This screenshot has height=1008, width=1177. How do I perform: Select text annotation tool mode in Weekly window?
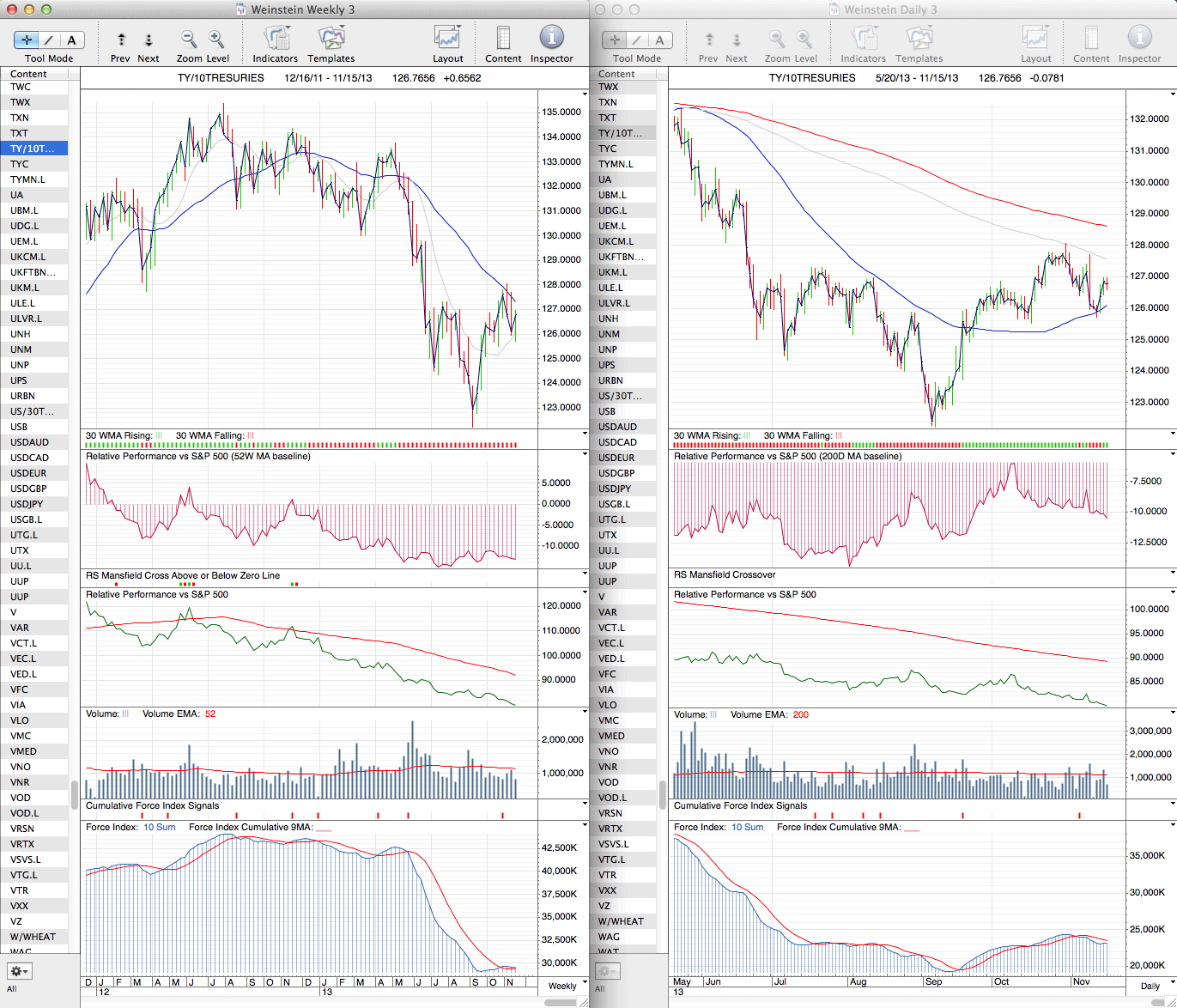71,39
